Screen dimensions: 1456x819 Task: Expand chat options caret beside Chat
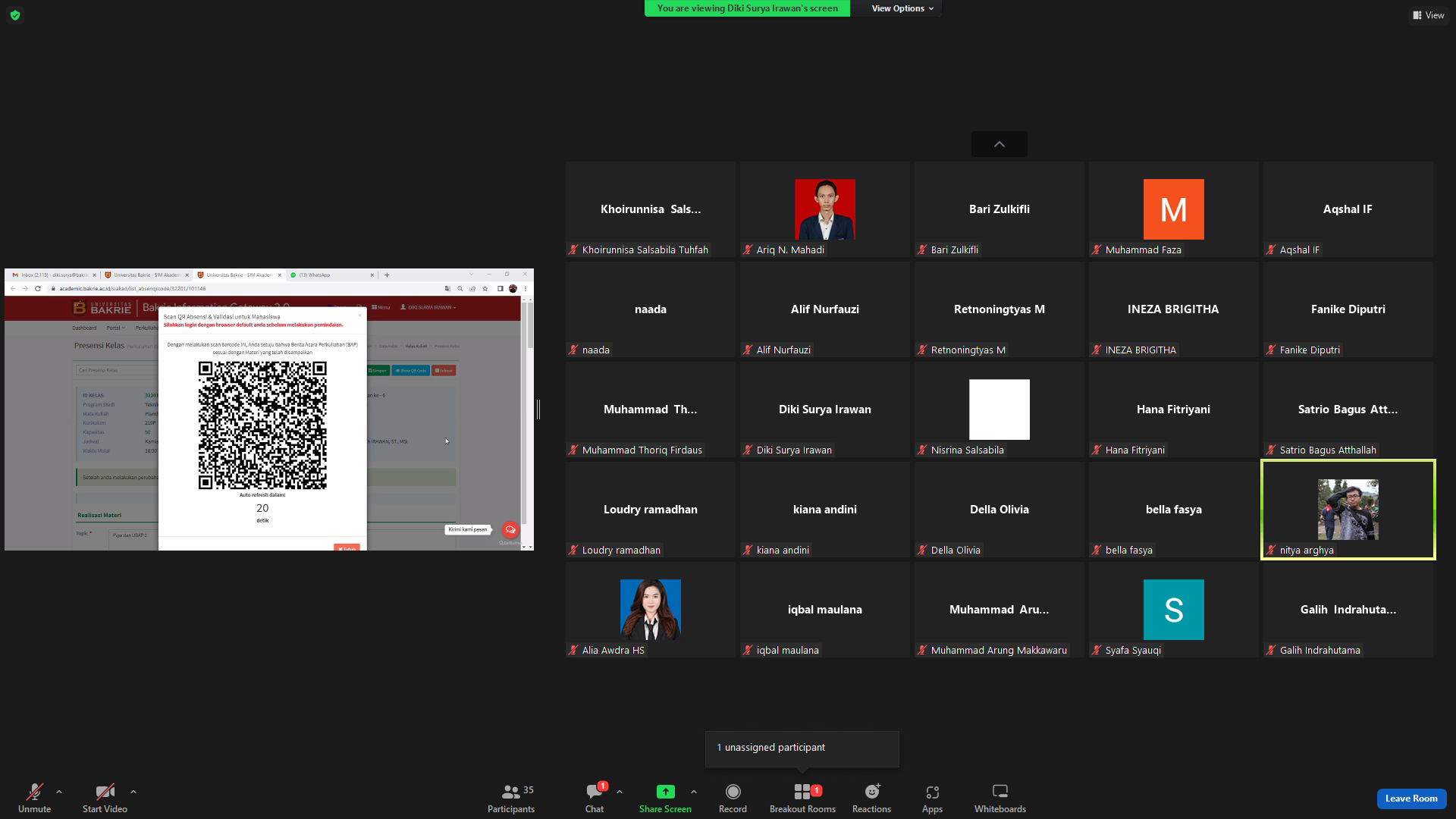pos(620,792)
